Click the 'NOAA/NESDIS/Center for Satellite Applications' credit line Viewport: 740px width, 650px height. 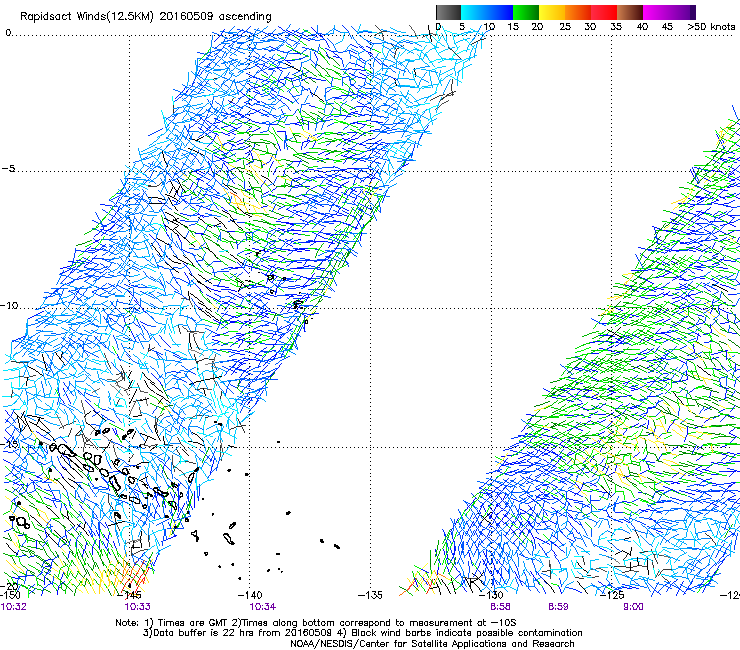(x=432, y=644)
